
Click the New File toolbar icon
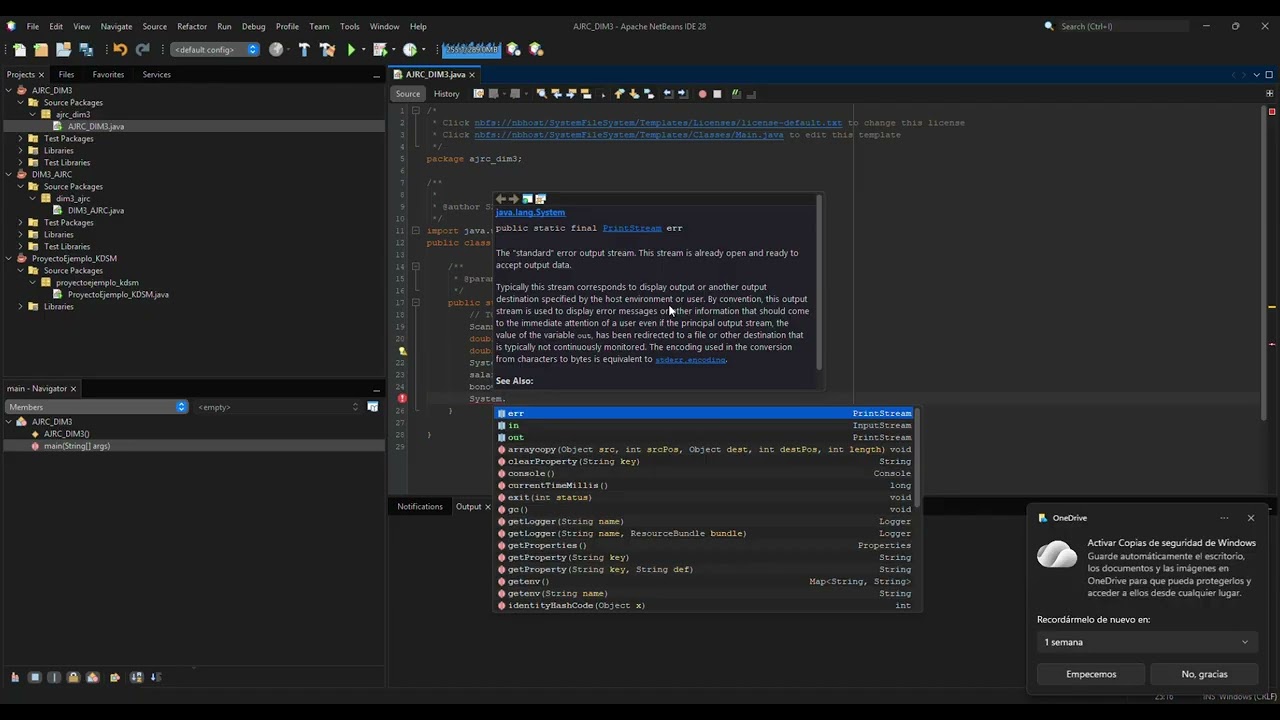coord(19,49)
